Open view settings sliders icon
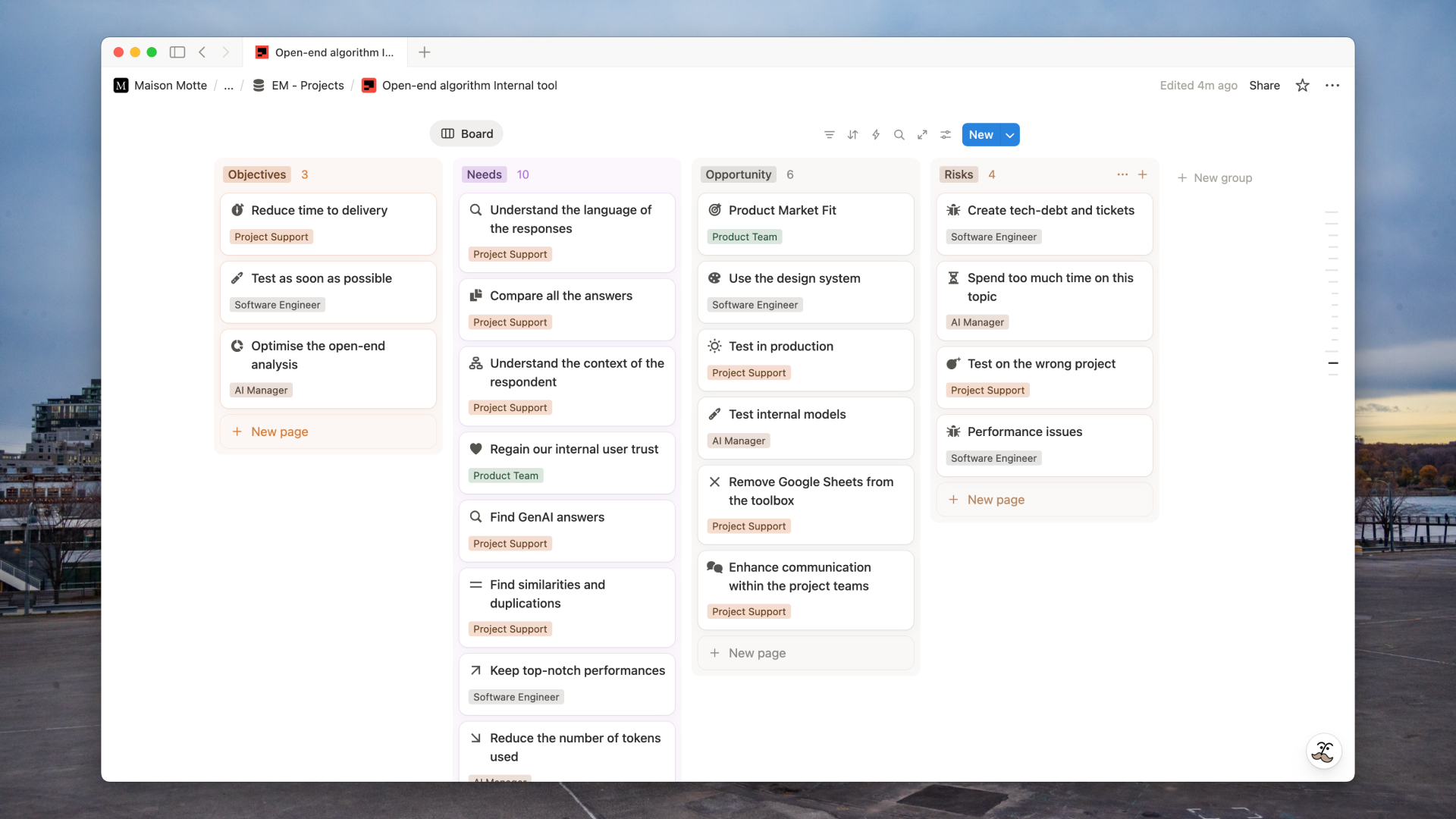 pyautogui.click(x=946, y=135)
